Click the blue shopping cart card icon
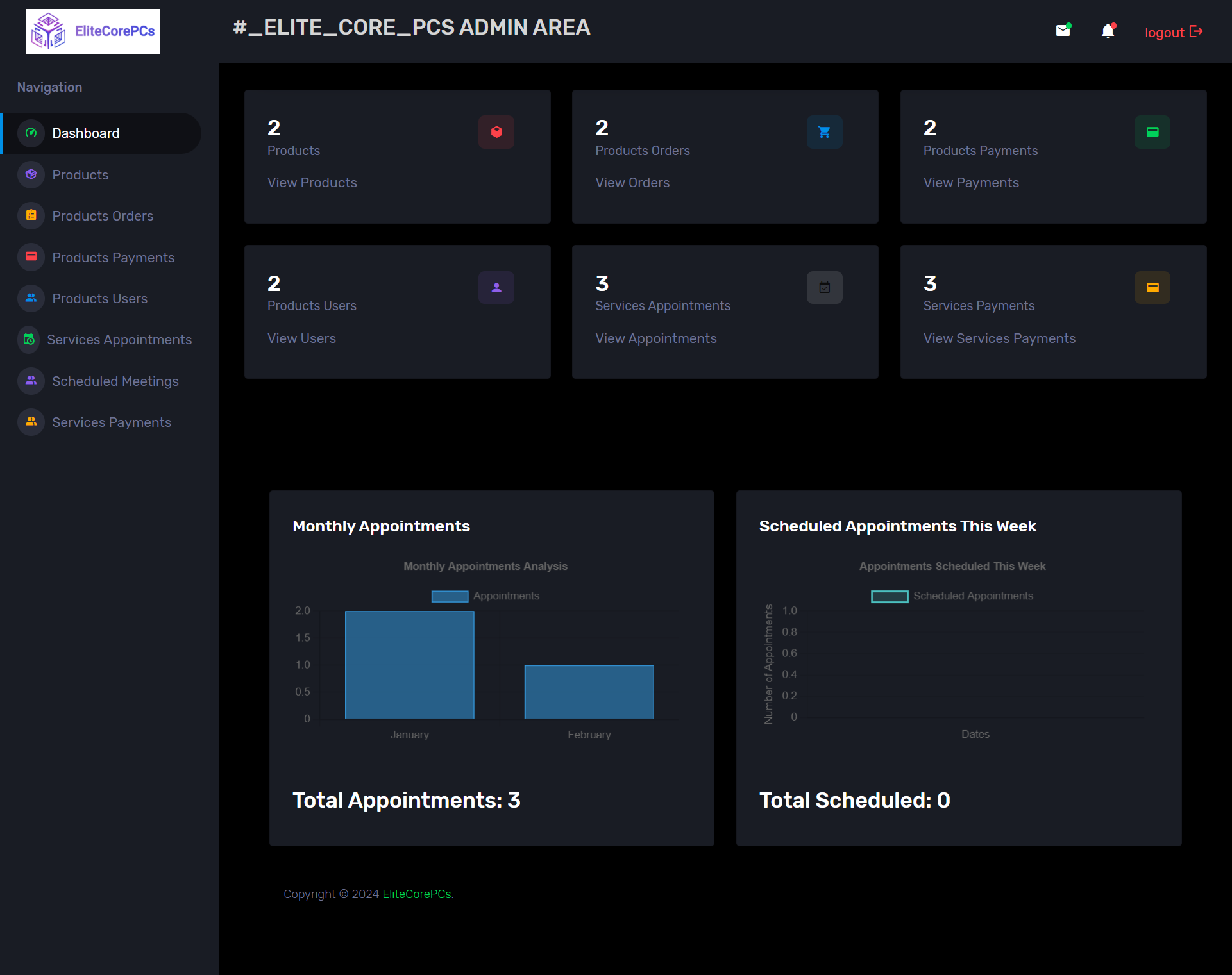Viewport: 1232px width, 975px height. tap(824, 132)
